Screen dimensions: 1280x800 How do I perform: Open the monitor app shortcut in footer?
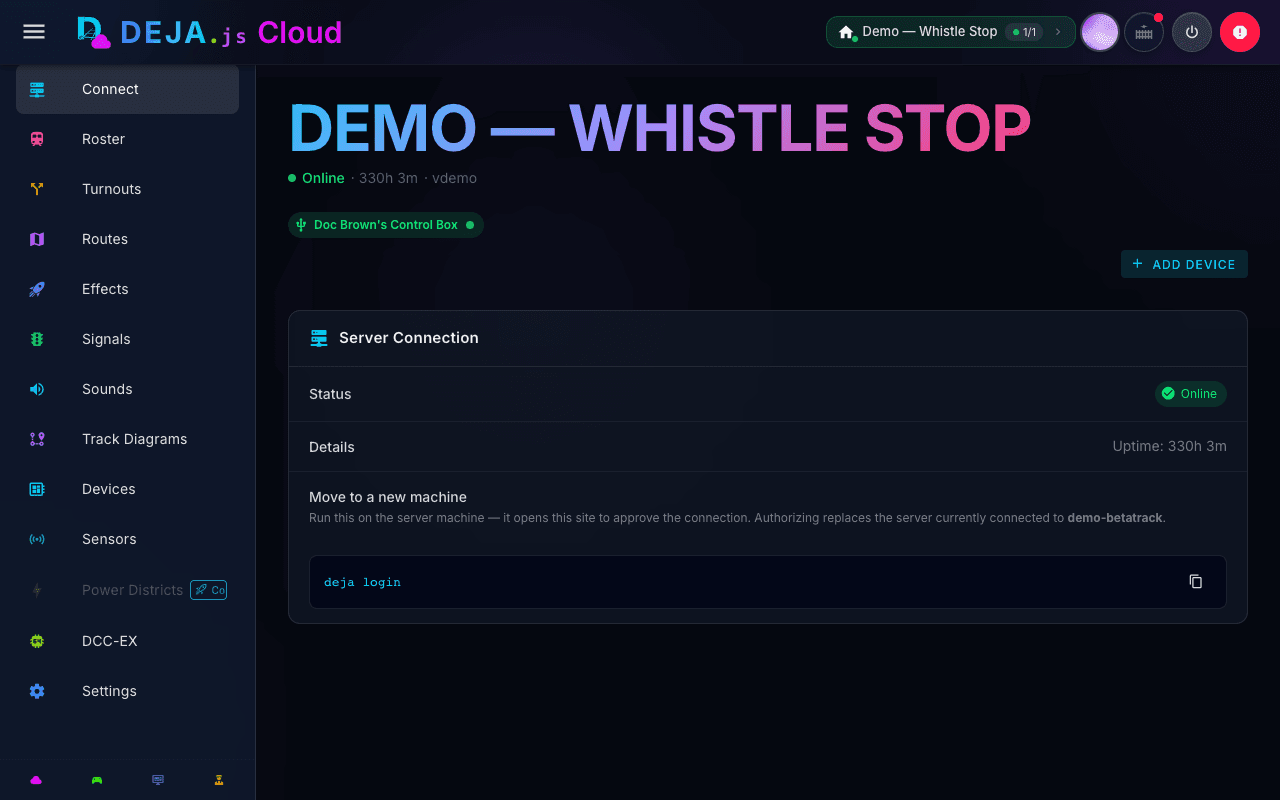tap(158, 780)
